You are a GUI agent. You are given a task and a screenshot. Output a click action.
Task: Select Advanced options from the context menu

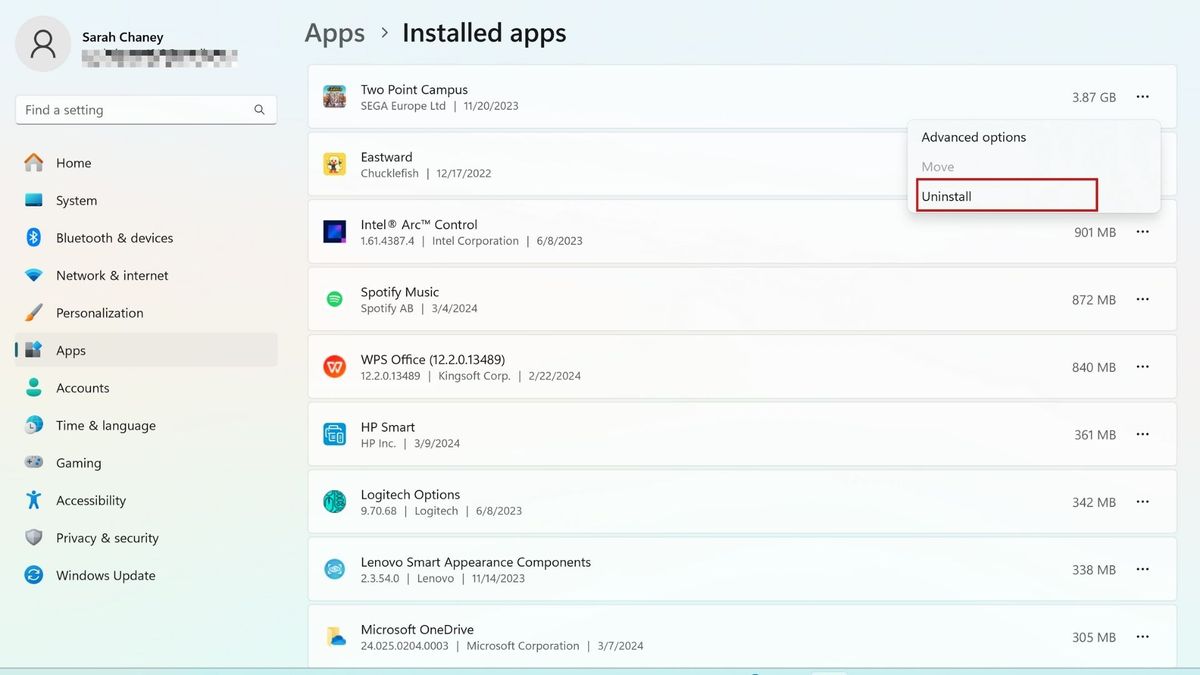973,137
